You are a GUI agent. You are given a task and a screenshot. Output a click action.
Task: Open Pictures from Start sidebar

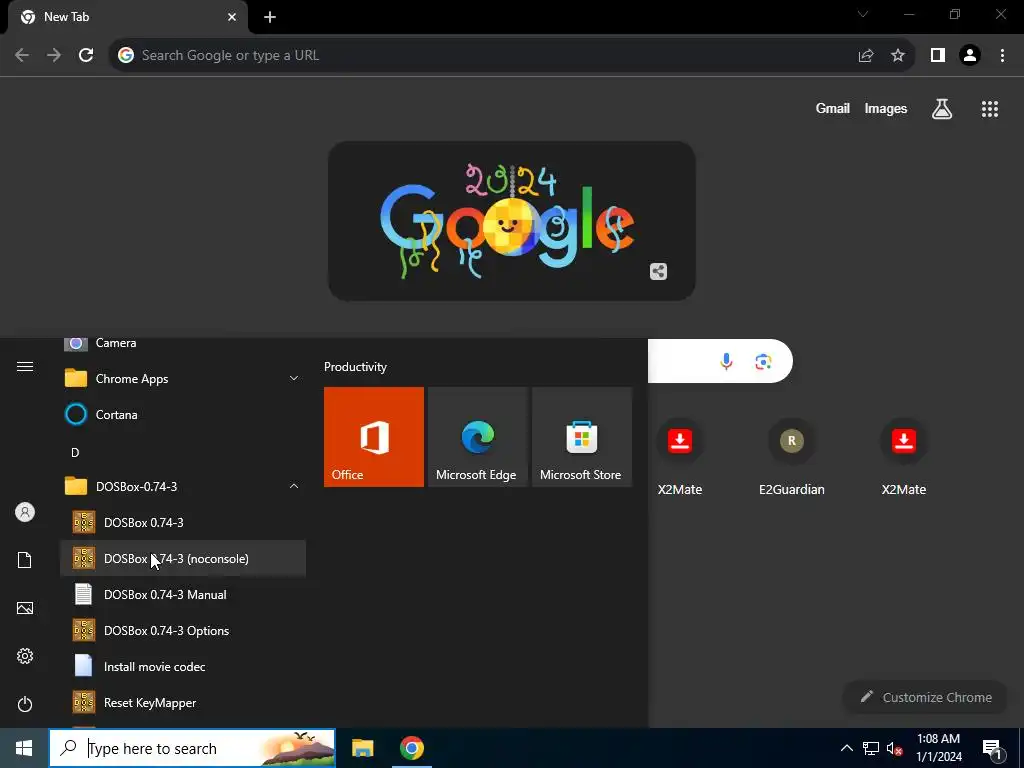(x=25, y=608)
